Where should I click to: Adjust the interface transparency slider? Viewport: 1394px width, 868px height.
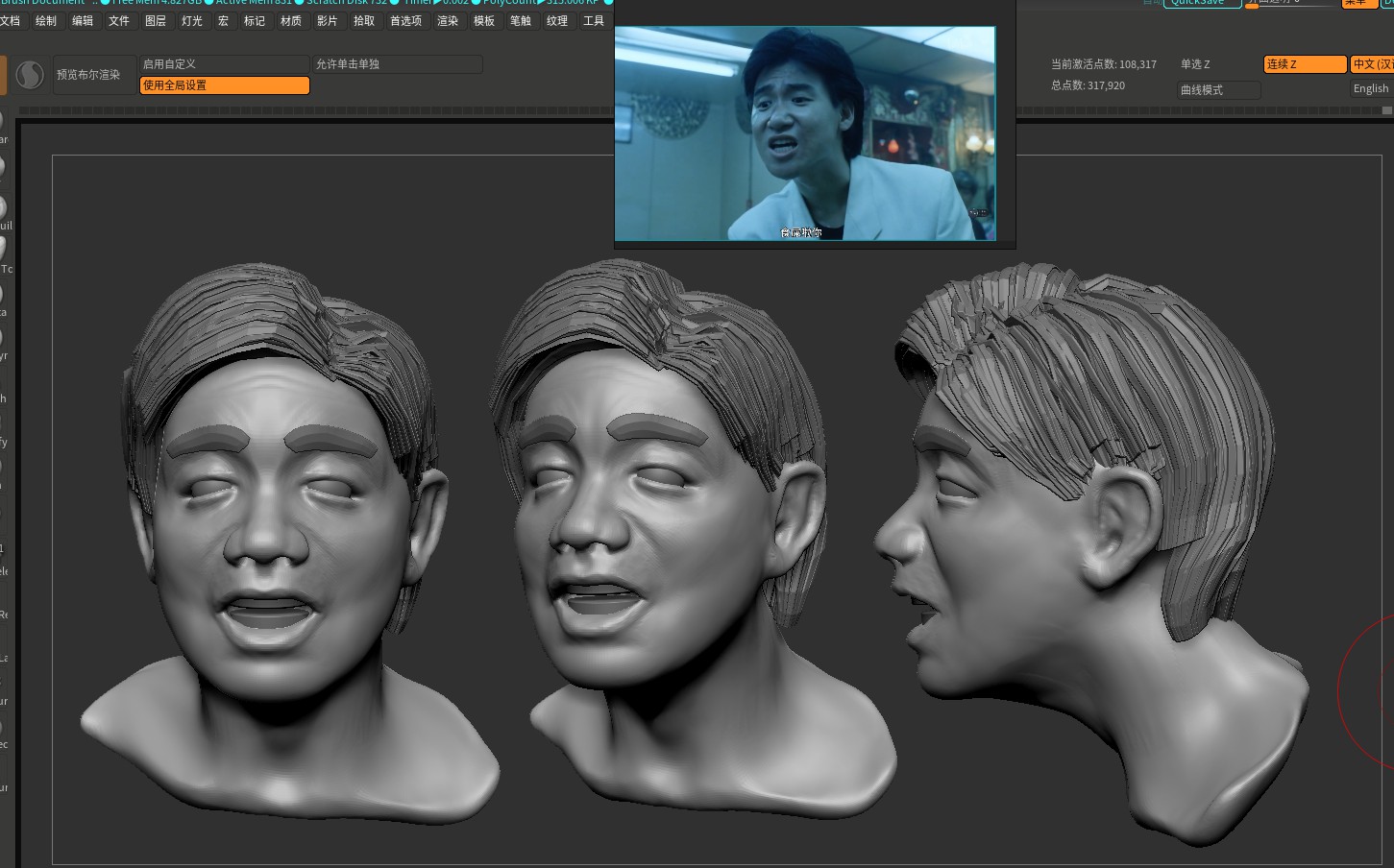click(1291, 3)
